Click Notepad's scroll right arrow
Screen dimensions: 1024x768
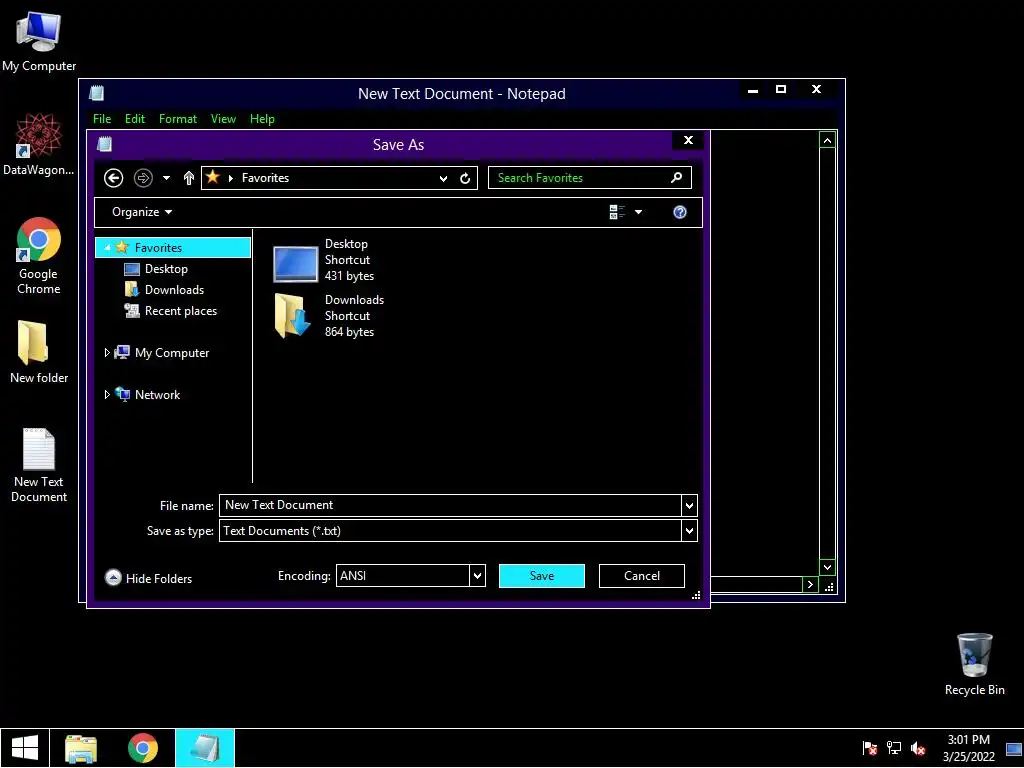pos(810,584)
